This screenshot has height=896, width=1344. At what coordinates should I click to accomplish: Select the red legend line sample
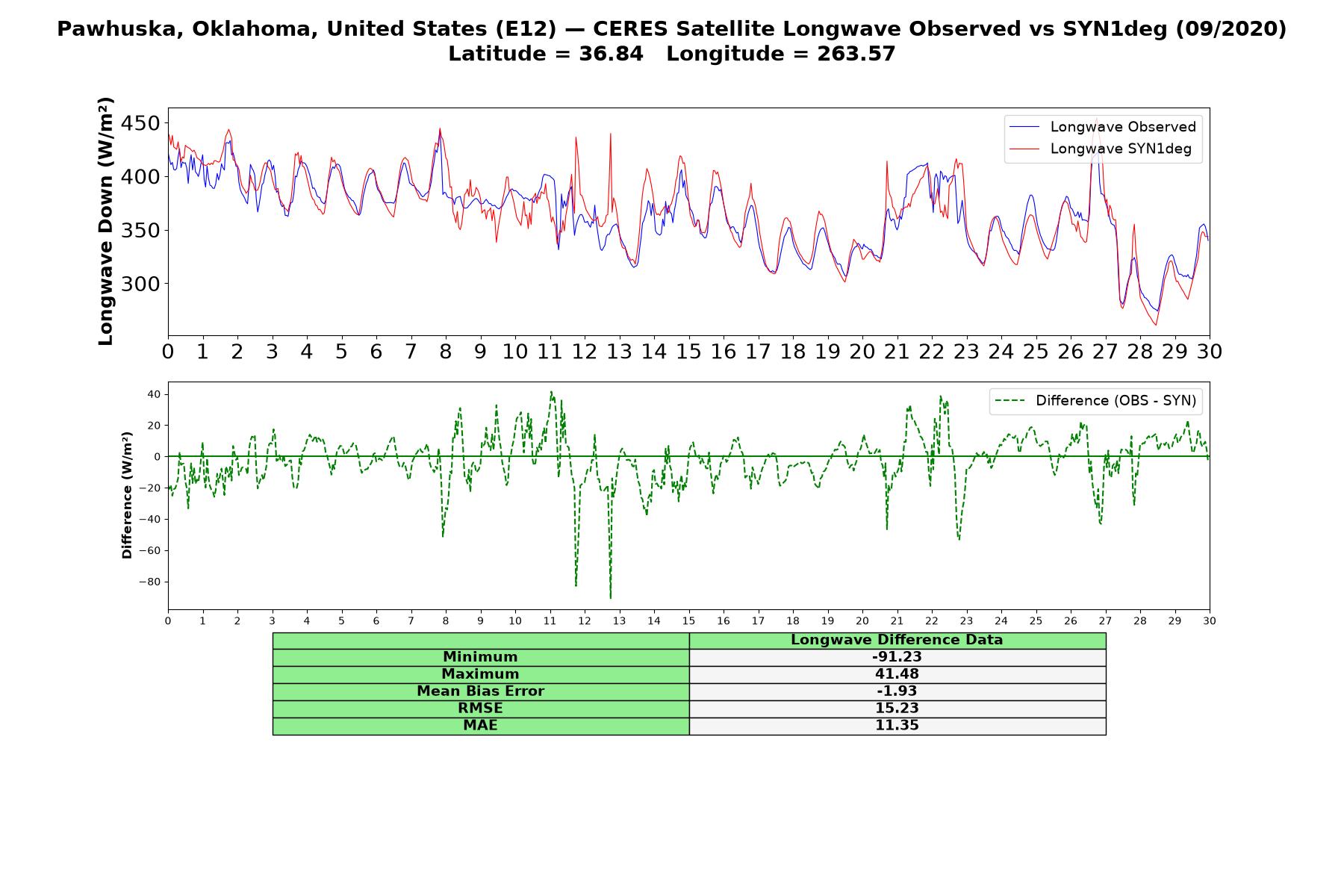(x=1024, y=149)
